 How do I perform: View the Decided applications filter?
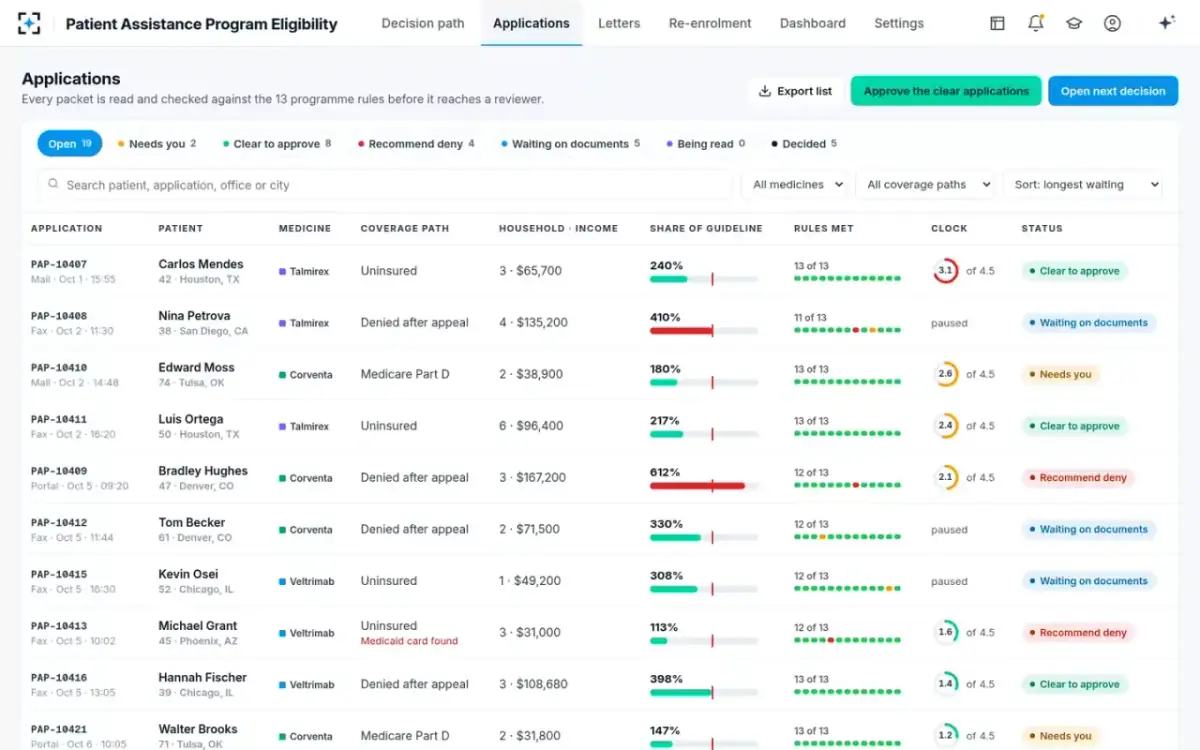pyautogui.click(x=804, y=144)
